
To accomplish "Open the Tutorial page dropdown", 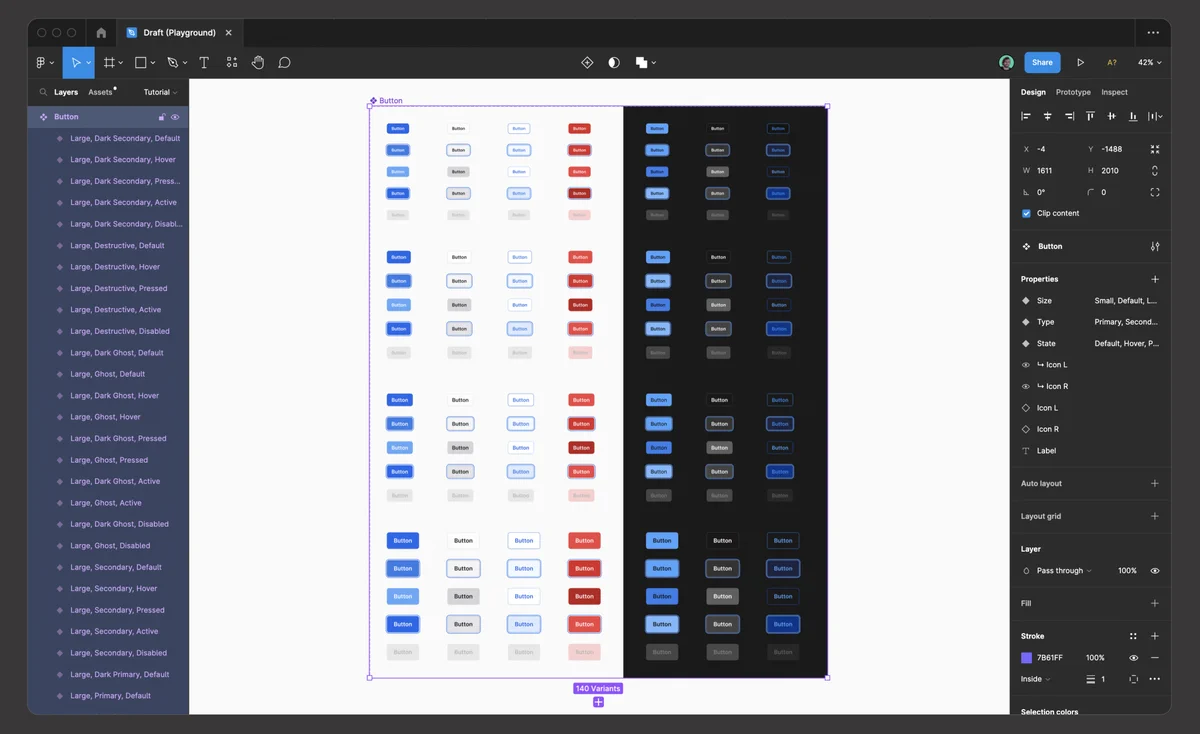I will [x=160, y=92].
